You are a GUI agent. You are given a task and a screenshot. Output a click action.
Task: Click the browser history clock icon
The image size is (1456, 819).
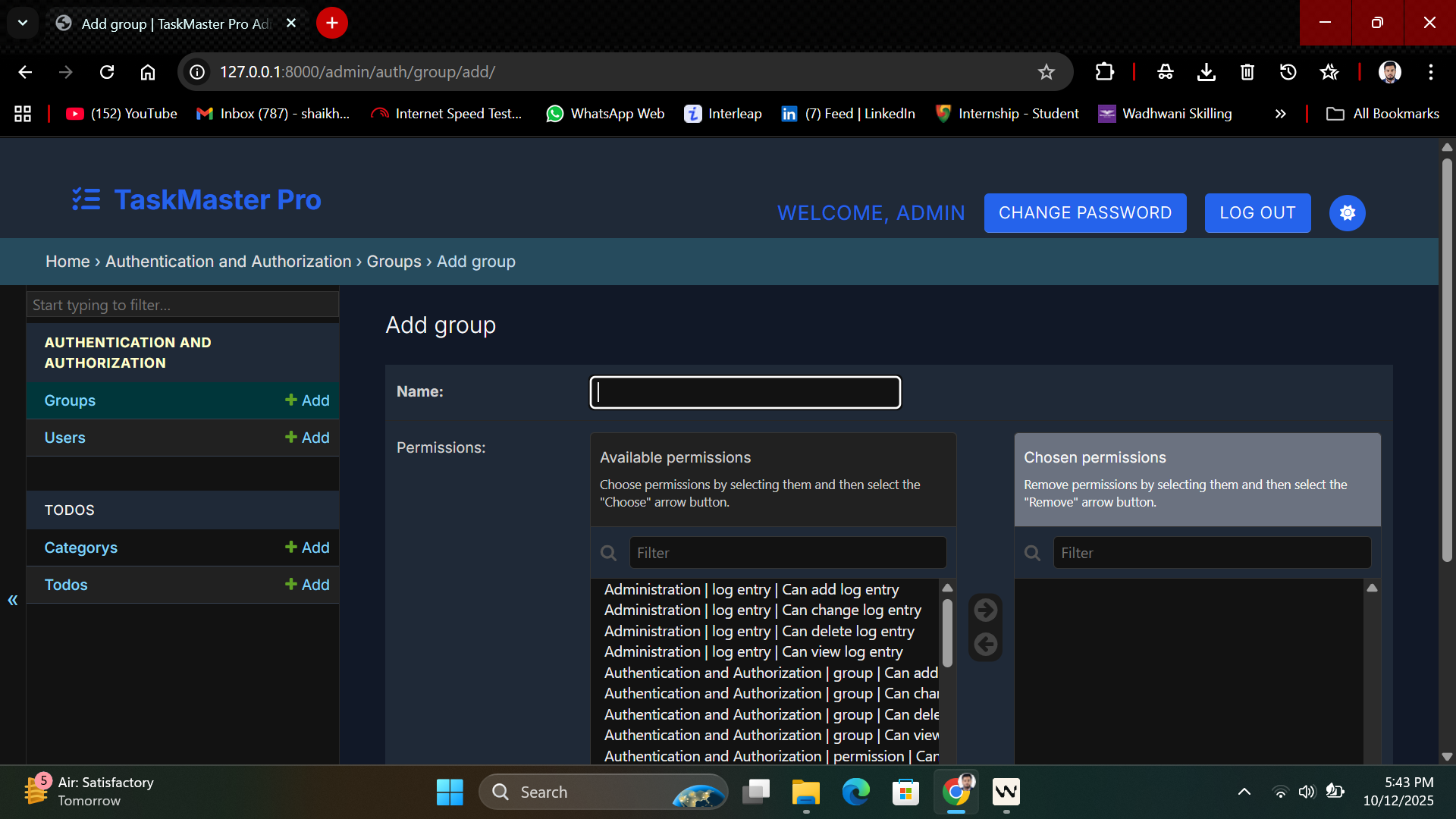coord(1288,72)
